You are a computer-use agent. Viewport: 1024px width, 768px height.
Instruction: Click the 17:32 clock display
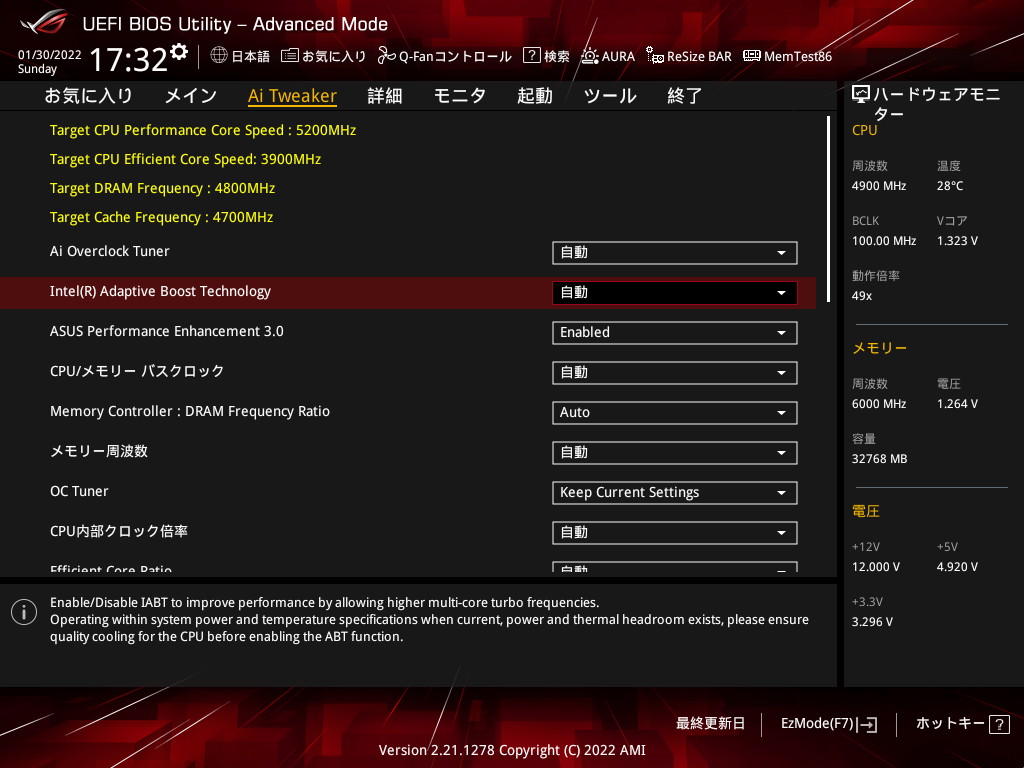click(129, 59)
